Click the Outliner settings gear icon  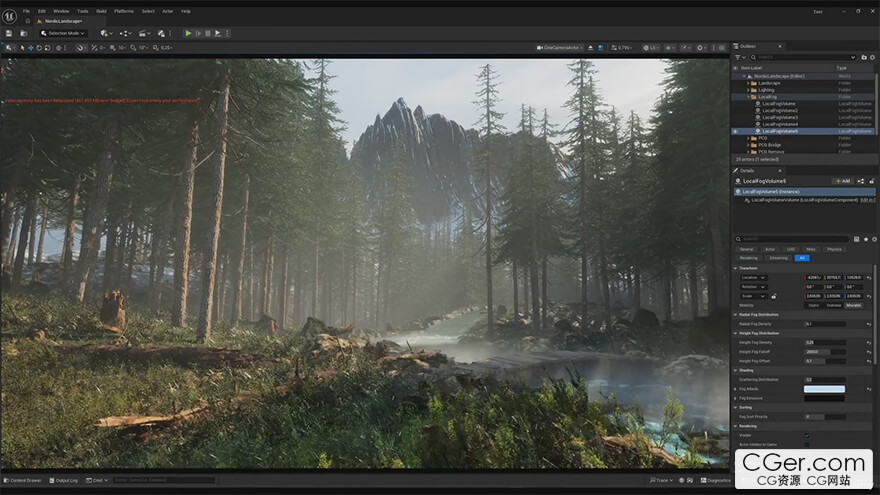pyautogui.click(x=871, y=58)
